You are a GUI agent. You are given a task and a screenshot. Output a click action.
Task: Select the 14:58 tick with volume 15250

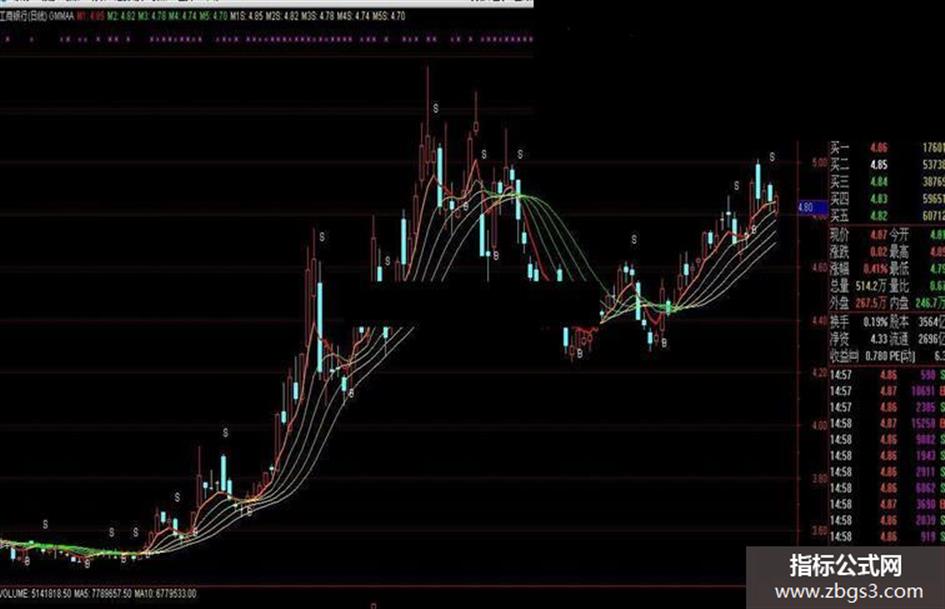(887, 424)
